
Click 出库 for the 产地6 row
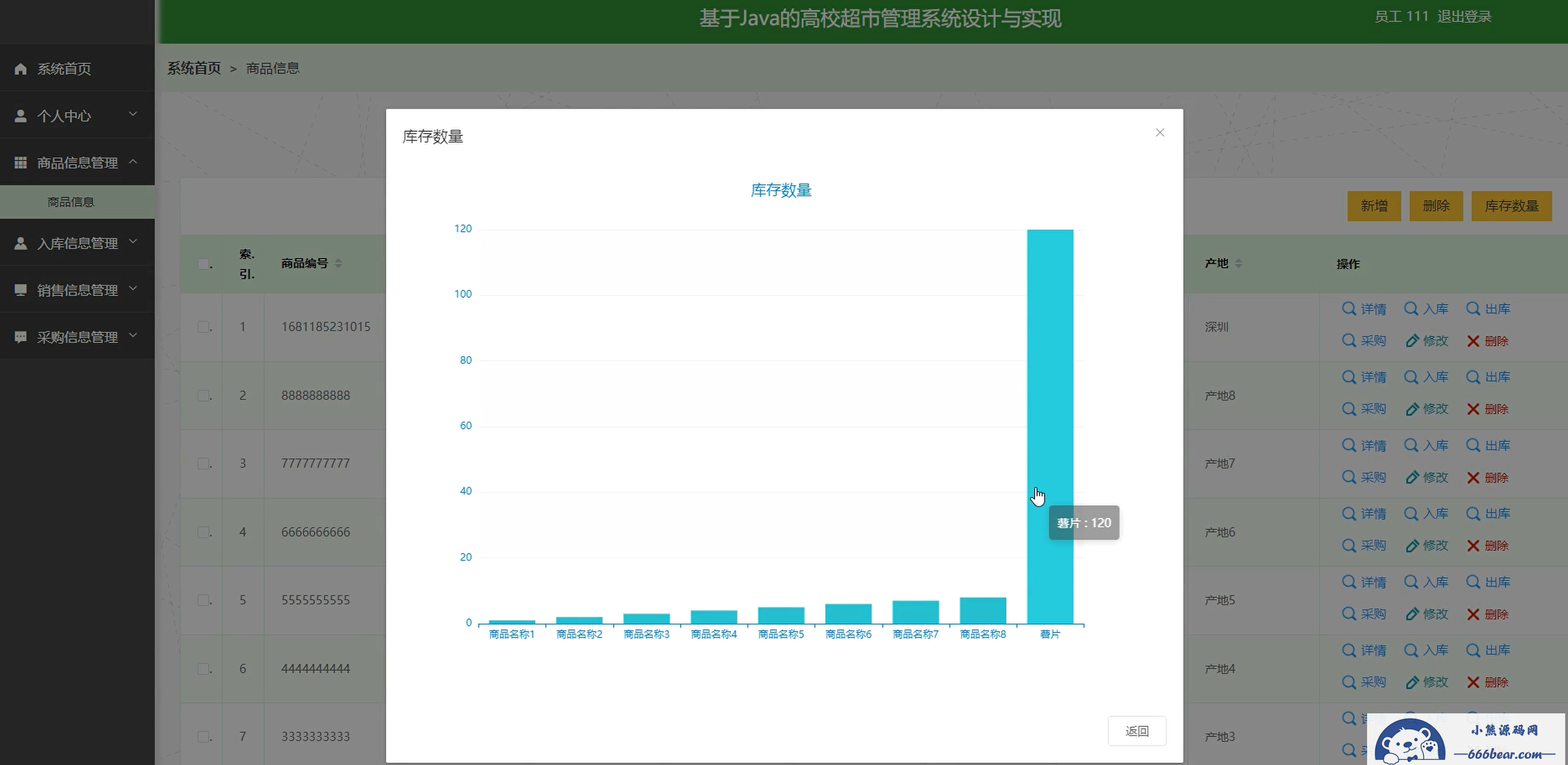point(1488,514)
